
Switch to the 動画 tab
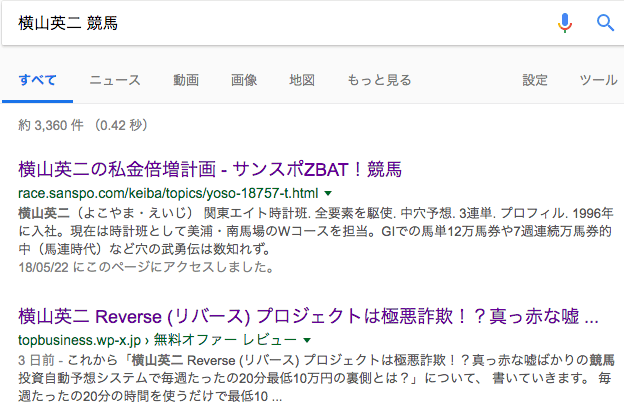186,80
